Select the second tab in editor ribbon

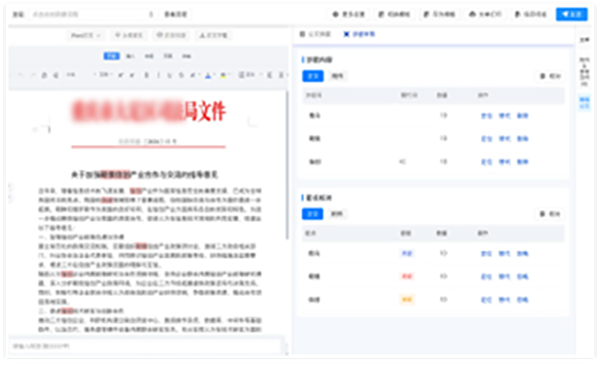(x=130, y=56)
